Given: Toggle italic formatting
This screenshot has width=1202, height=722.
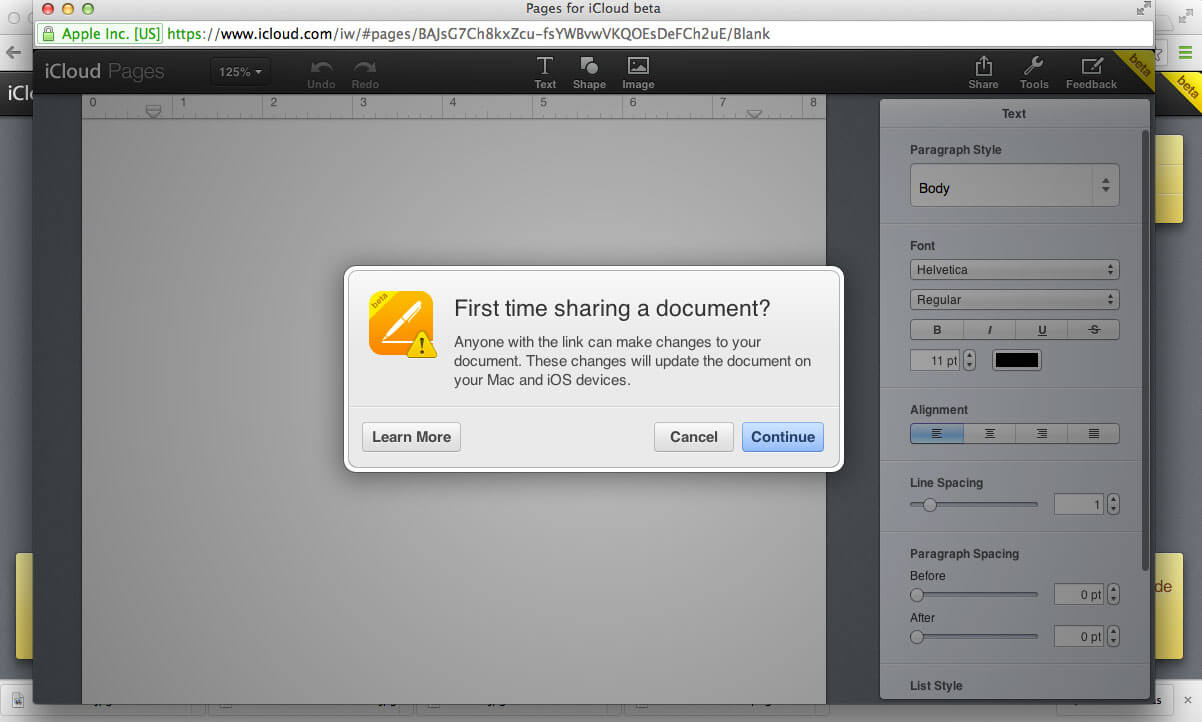Looking at the screenshot, I should click(x=989, y=329).
